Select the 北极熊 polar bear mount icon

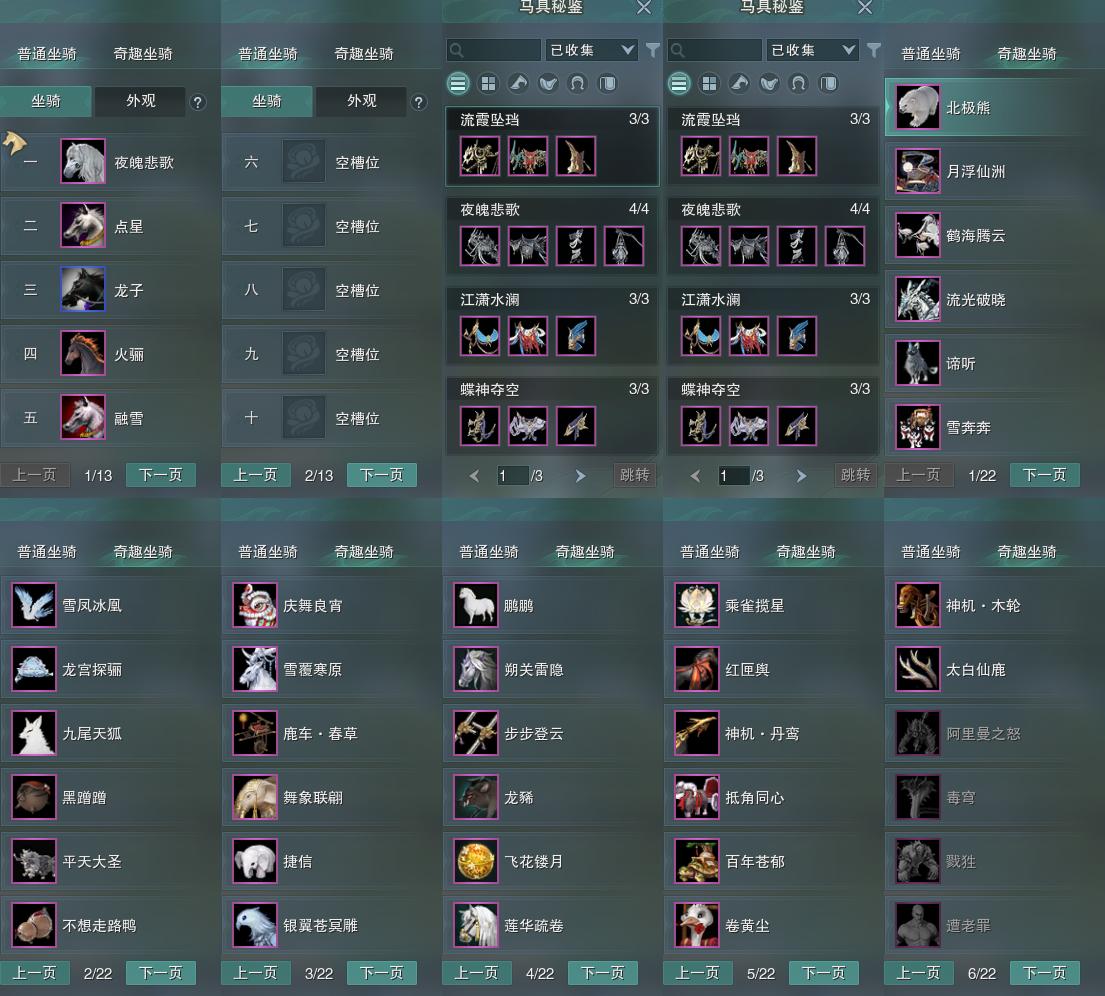(x=918, y=107)
